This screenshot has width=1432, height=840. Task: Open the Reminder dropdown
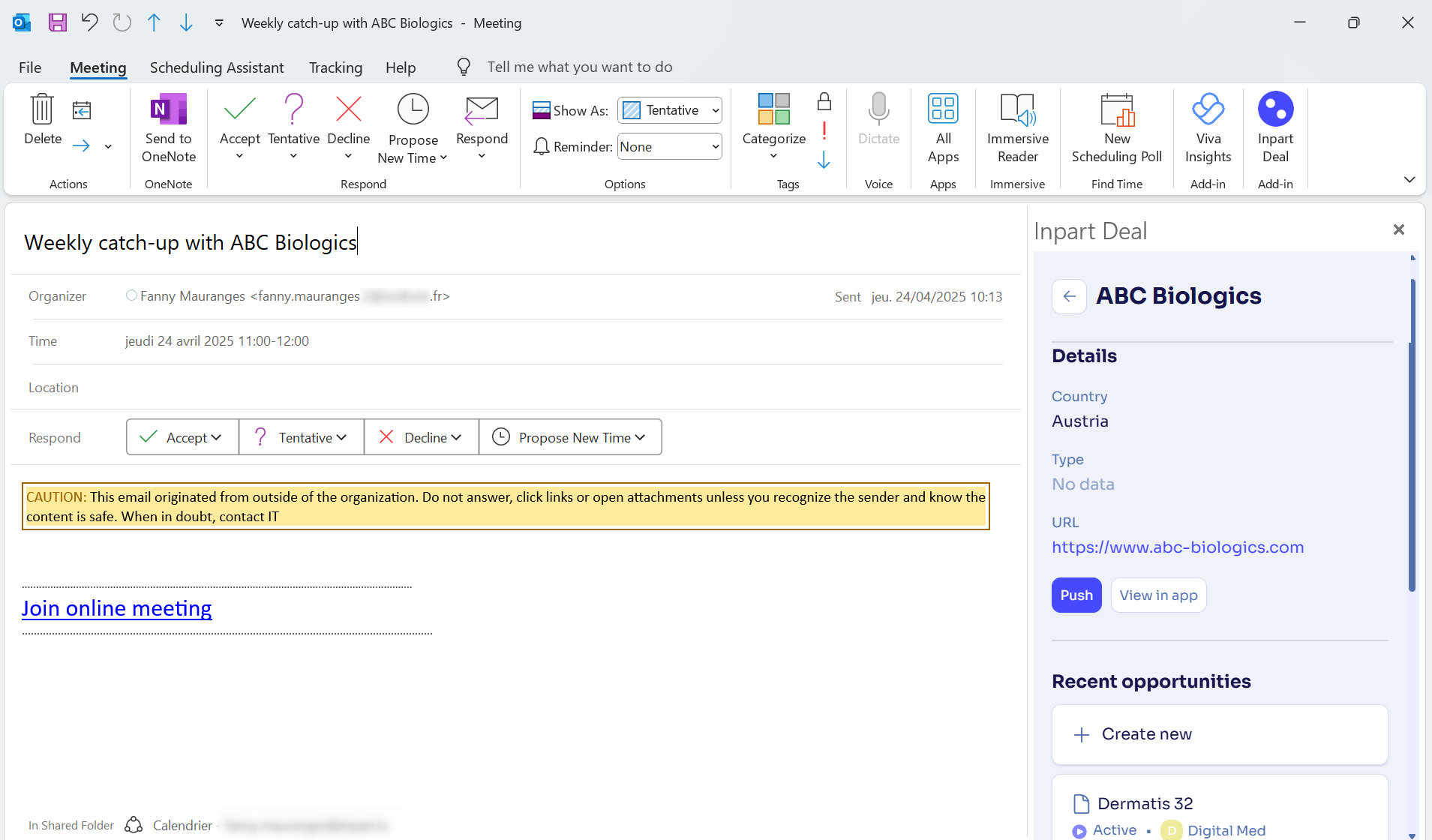tap(670, 146)
